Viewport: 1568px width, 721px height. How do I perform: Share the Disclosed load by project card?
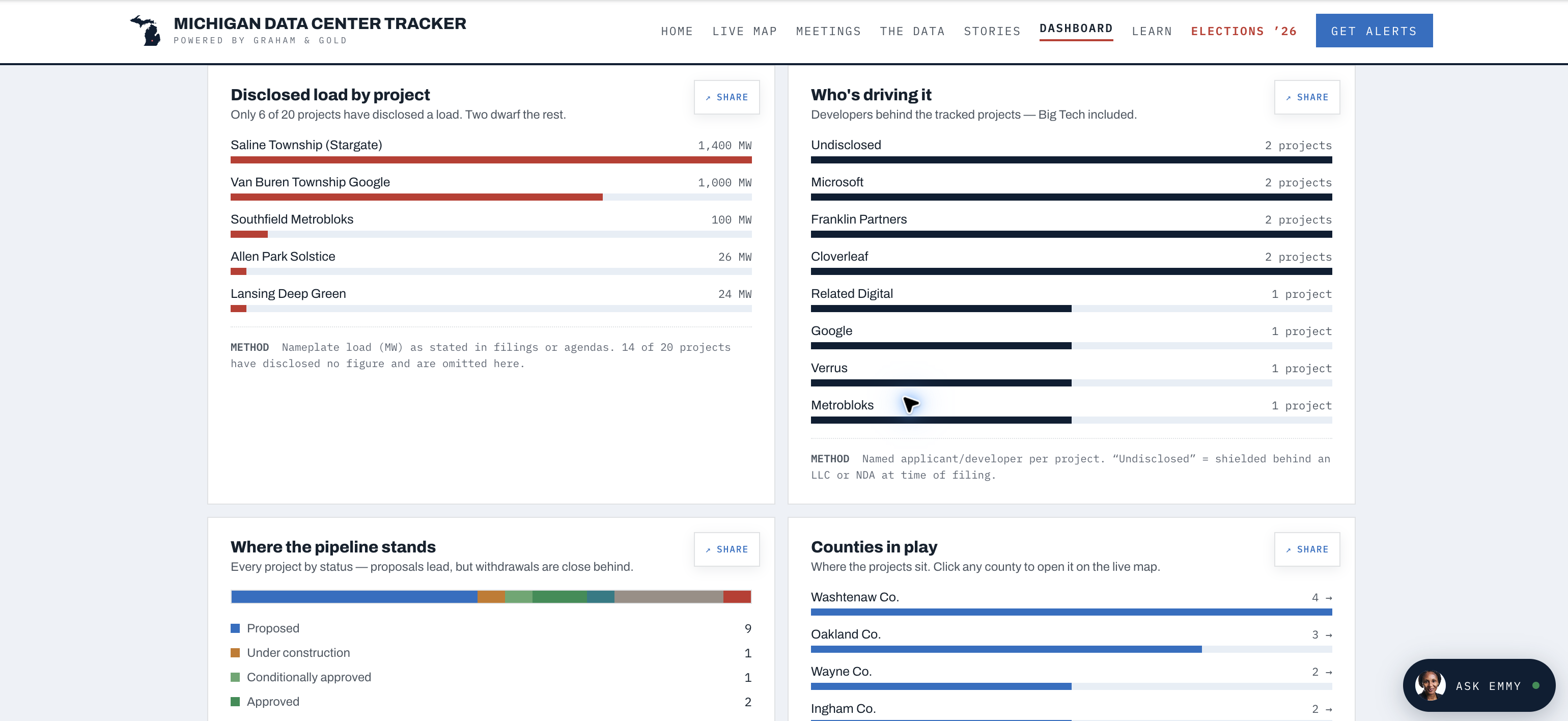click(x=726, y=97)
